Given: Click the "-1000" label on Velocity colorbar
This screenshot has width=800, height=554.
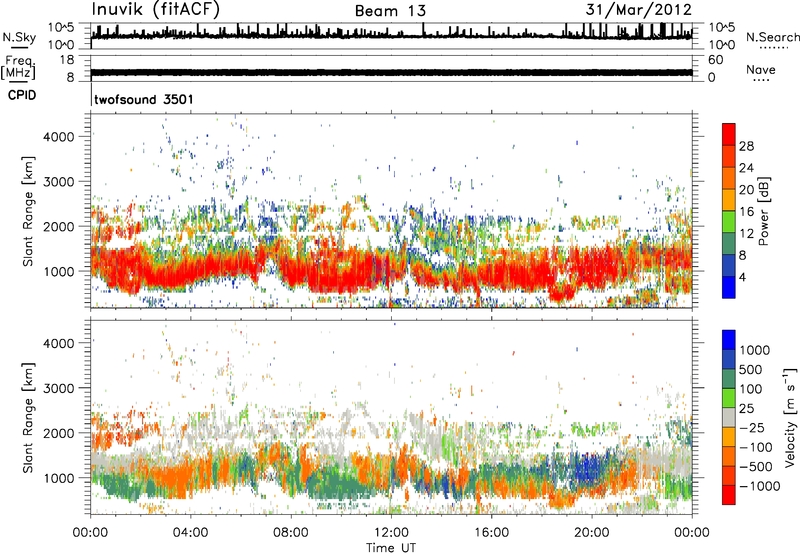Looking at the screenshot, I should [760, 486].
